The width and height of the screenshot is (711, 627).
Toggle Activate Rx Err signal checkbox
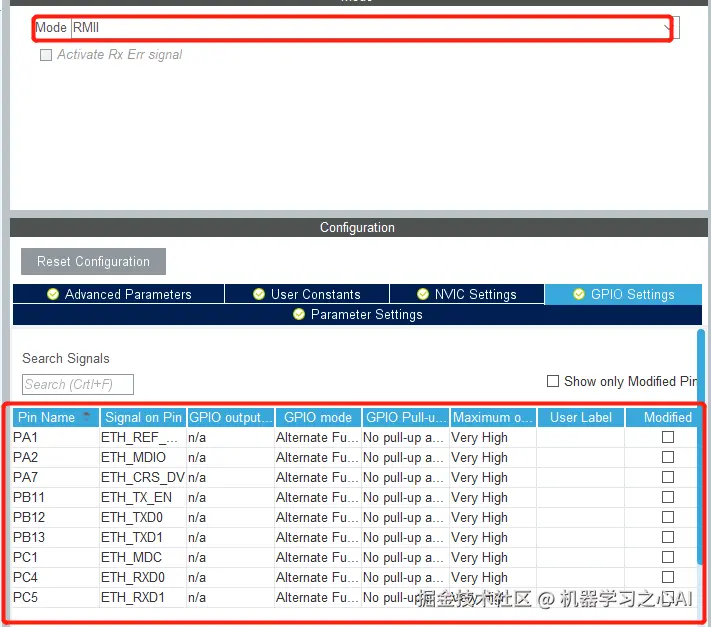pyautogui.click(x=46, y=55)
